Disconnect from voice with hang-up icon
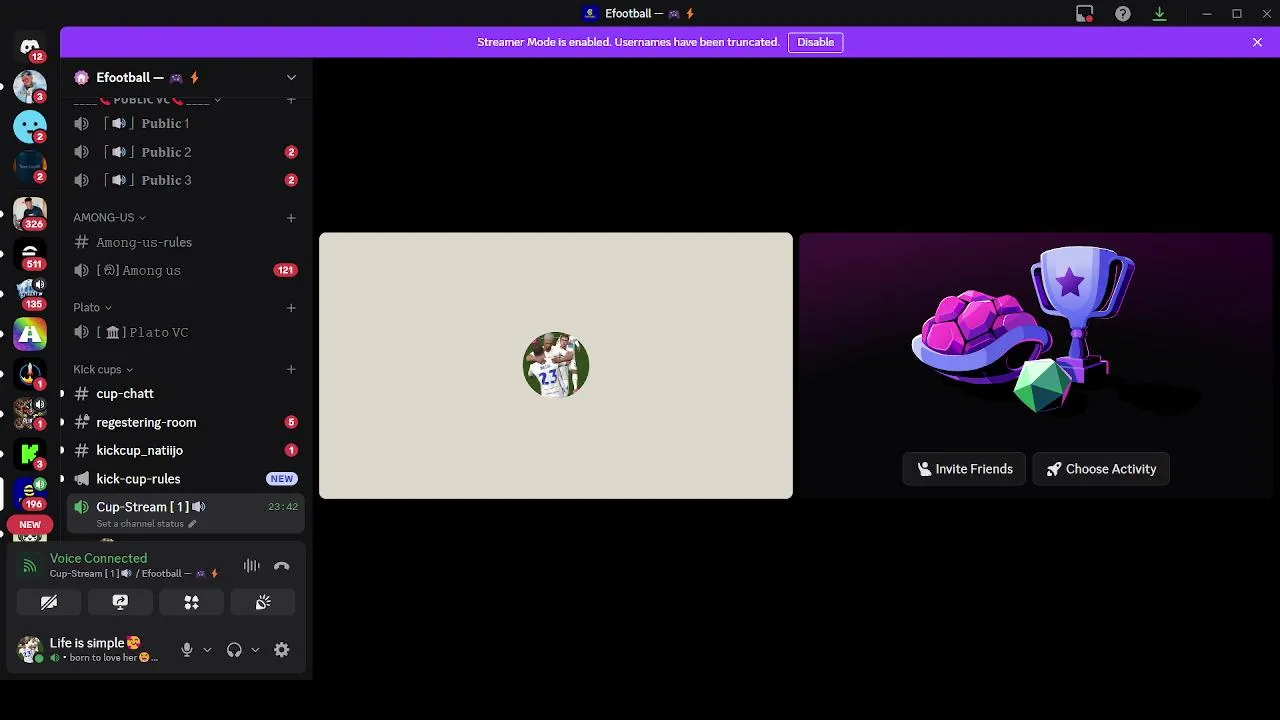This screenshot has height=720, width=1280. click(282, 566)
